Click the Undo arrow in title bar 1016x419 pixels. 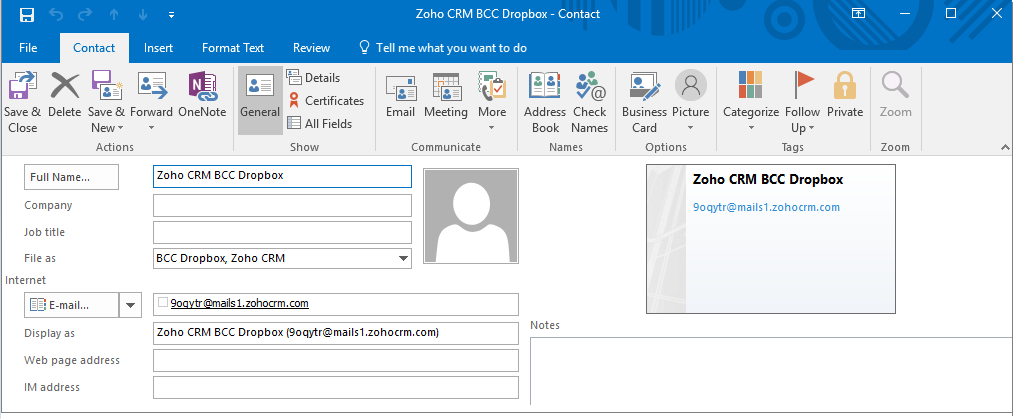pos(56,14)
